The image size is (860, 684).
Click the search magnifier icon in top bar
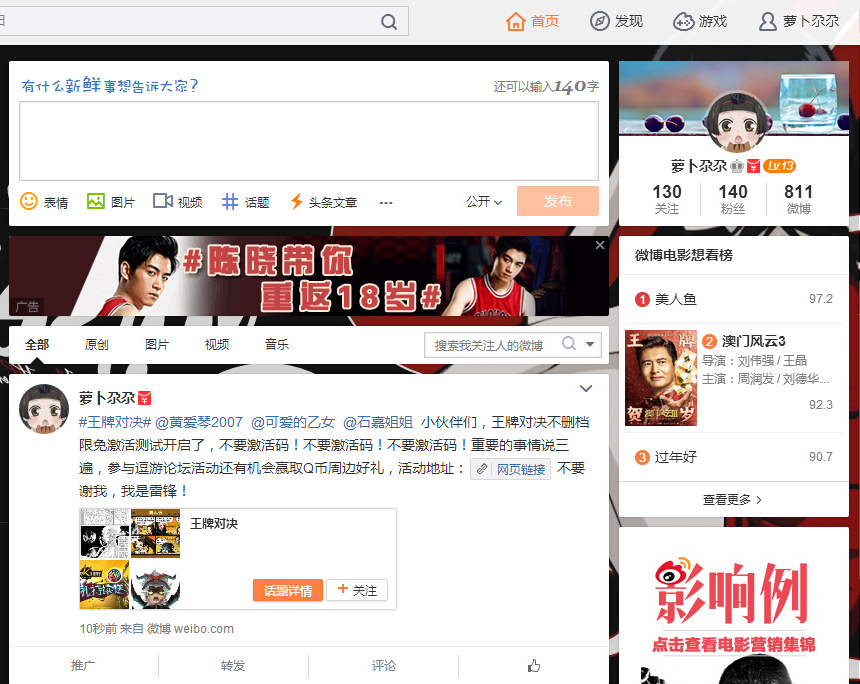pos(389,22)
